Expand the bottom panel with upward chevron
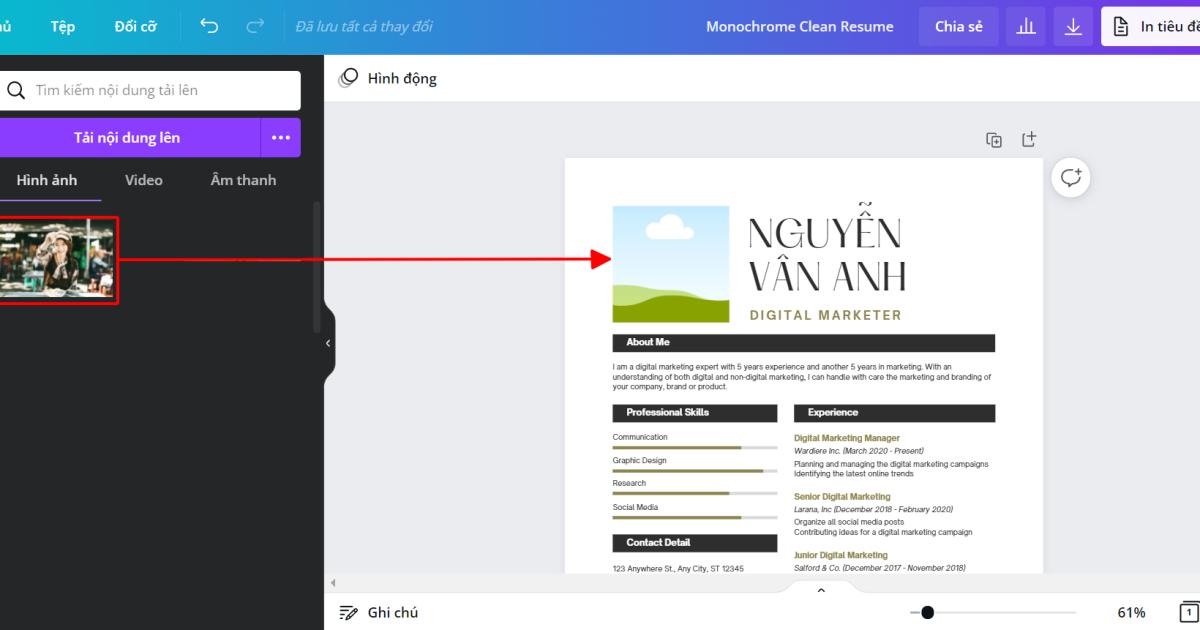Screen dimensions: 1200x630 (820, 589)
